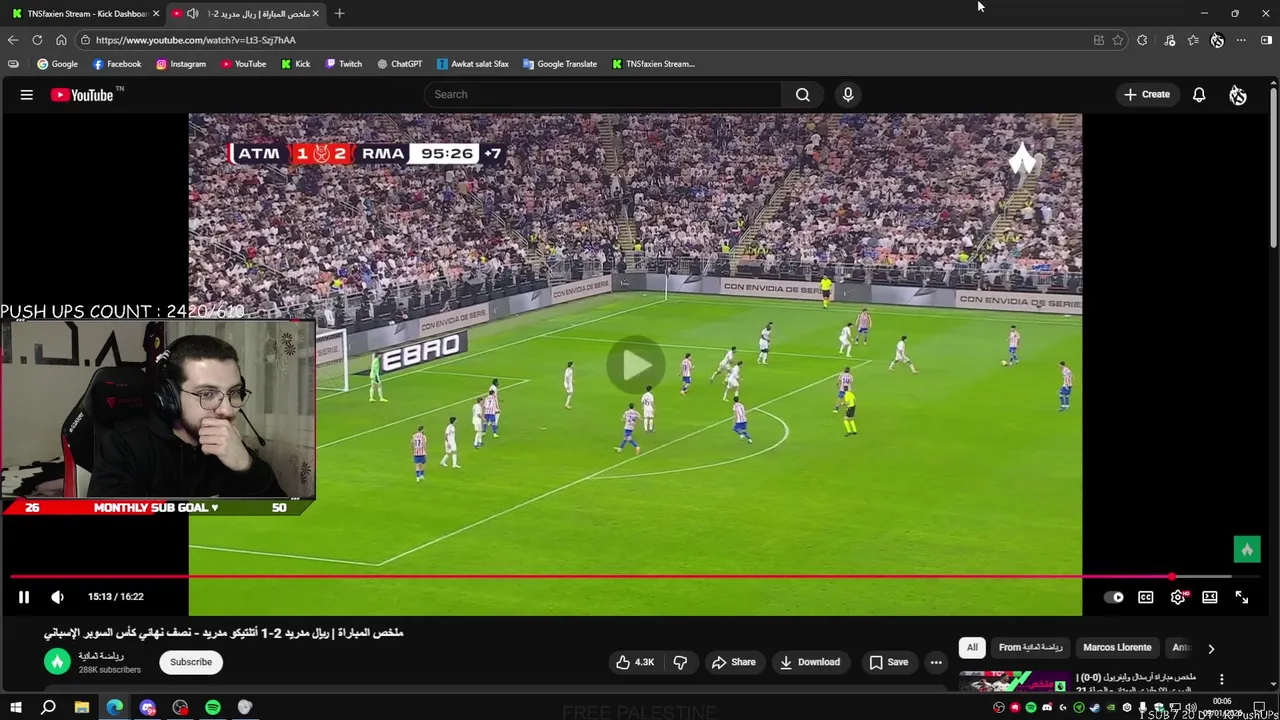Mute the video with volume icon

point(57,597)
